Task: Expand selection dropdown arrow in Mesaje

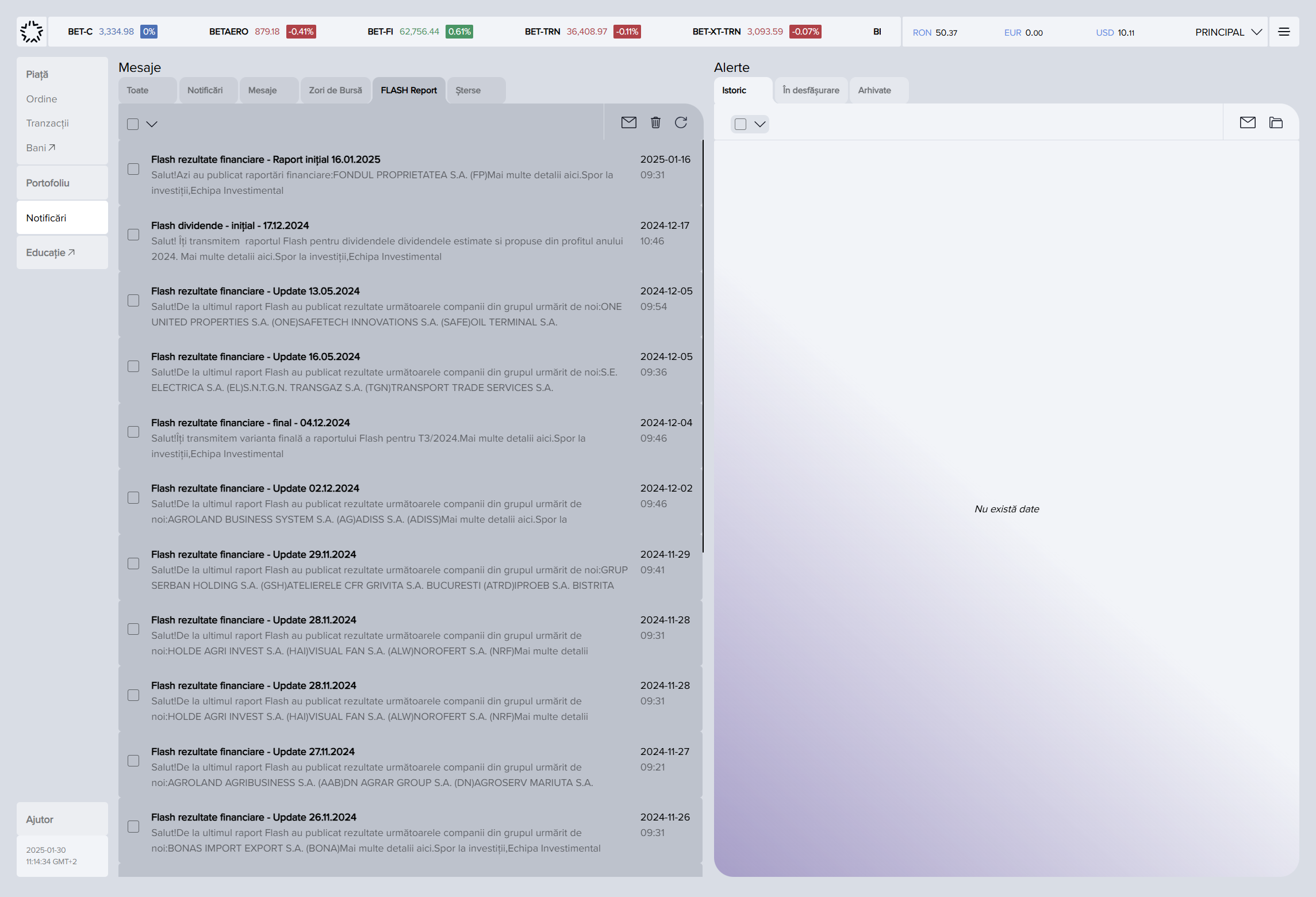Action: (152, 124)
